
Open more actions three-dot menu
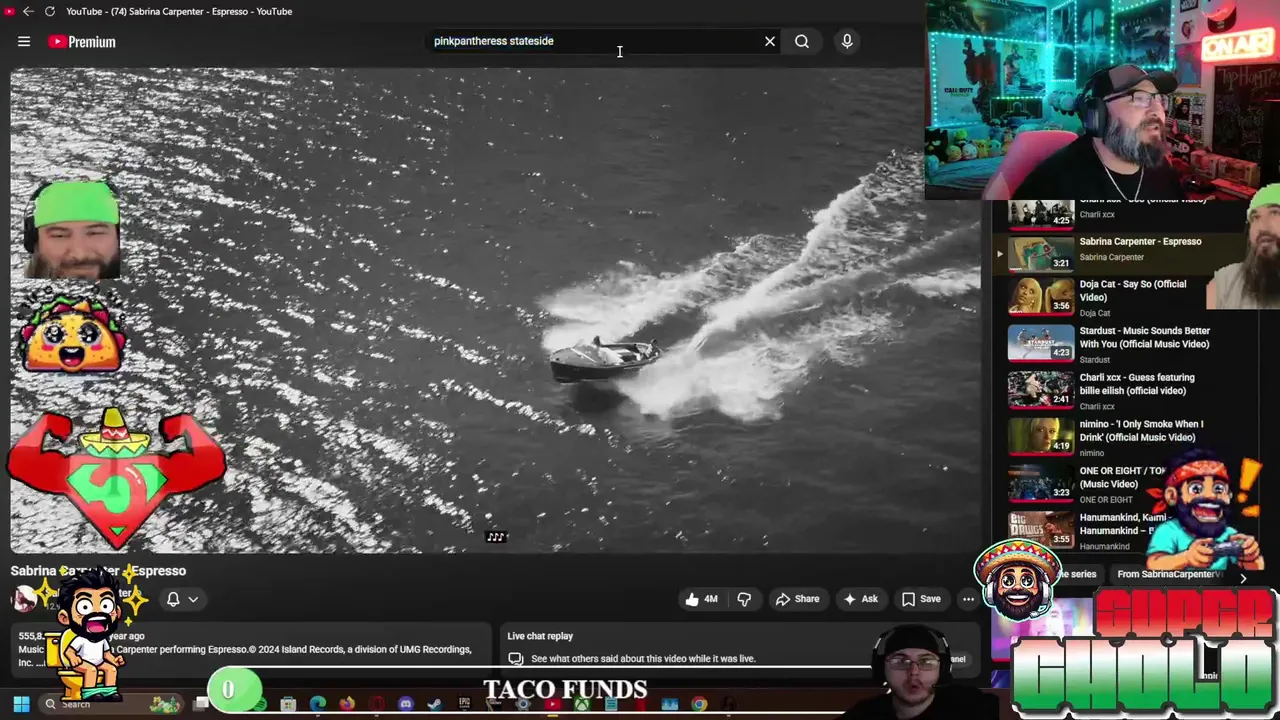tap(968, 599)
